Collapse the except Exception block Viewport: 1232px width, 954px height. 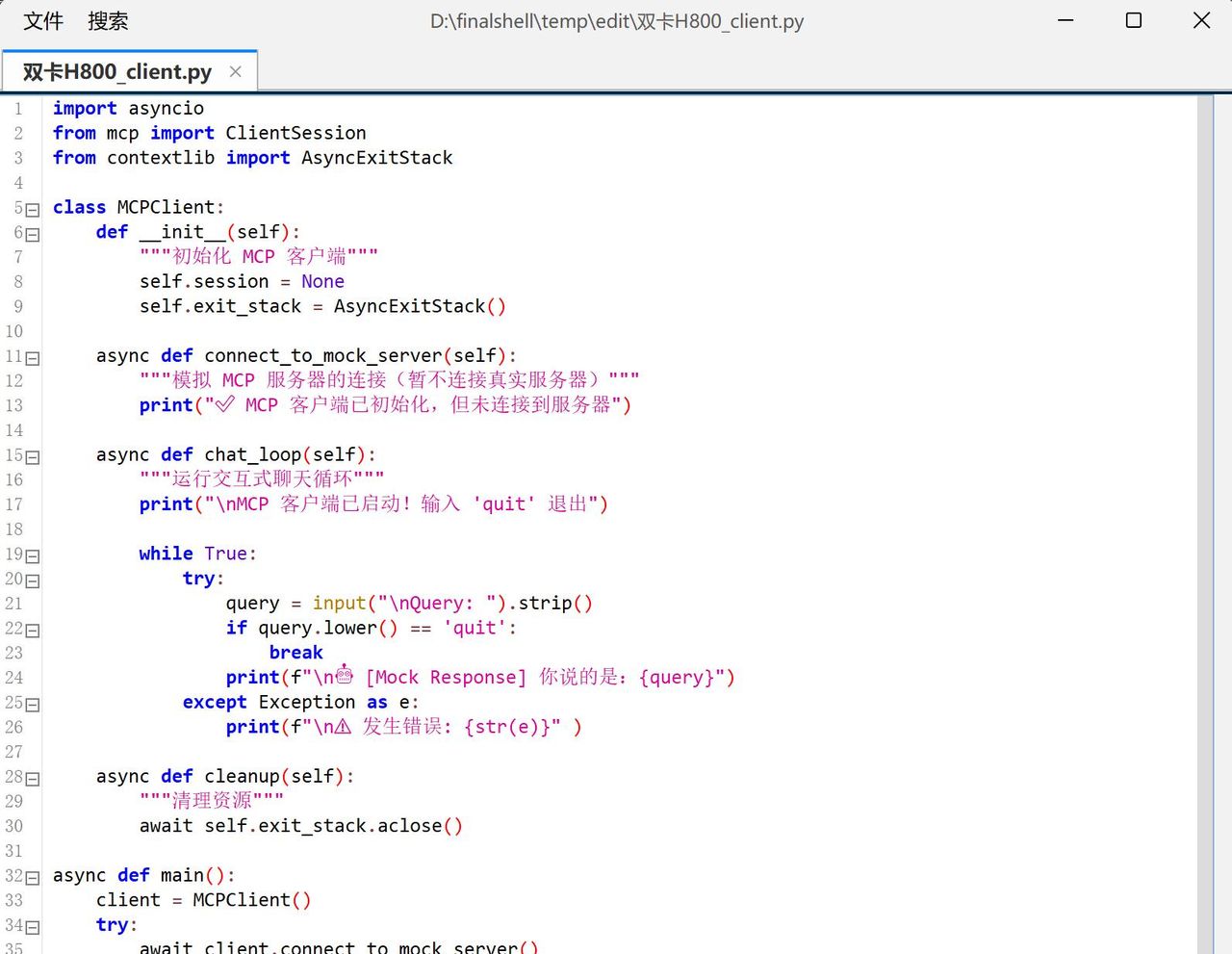[33, 705]
